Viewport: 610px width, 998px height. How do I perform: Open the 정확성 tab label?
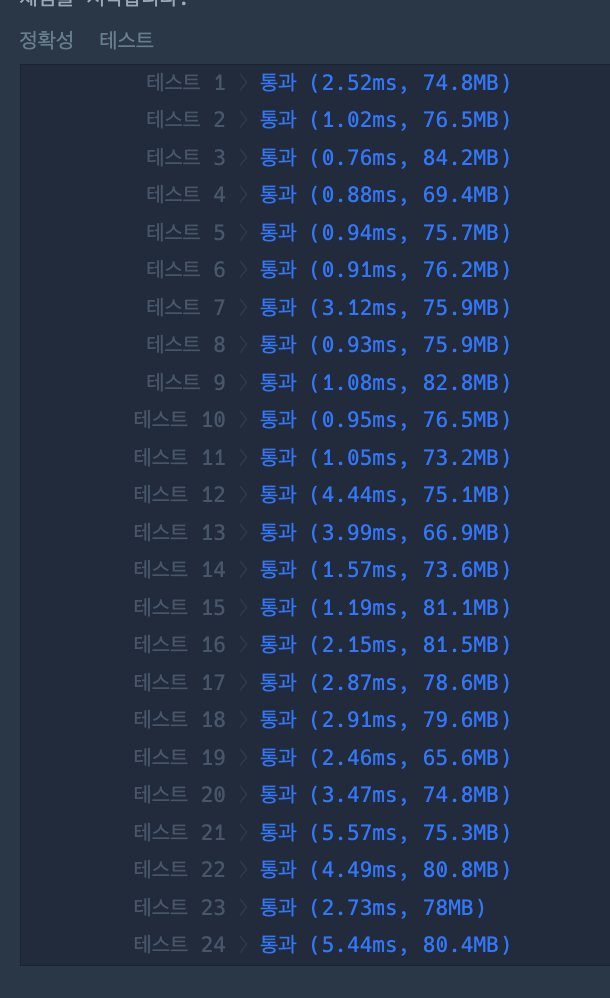click(x=46, y=40)
